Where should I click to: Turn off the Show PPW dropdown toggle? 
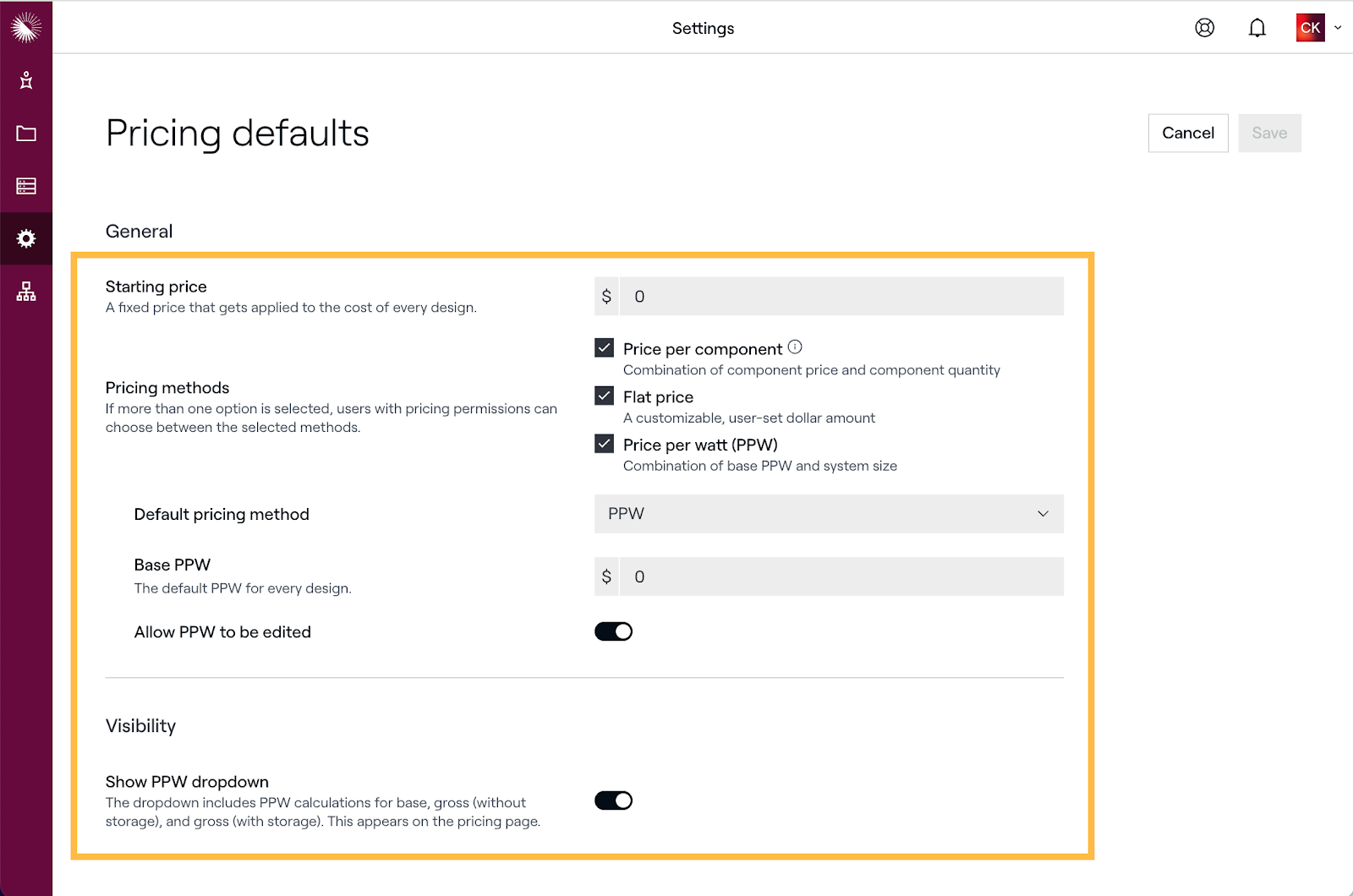click(613, 800)
